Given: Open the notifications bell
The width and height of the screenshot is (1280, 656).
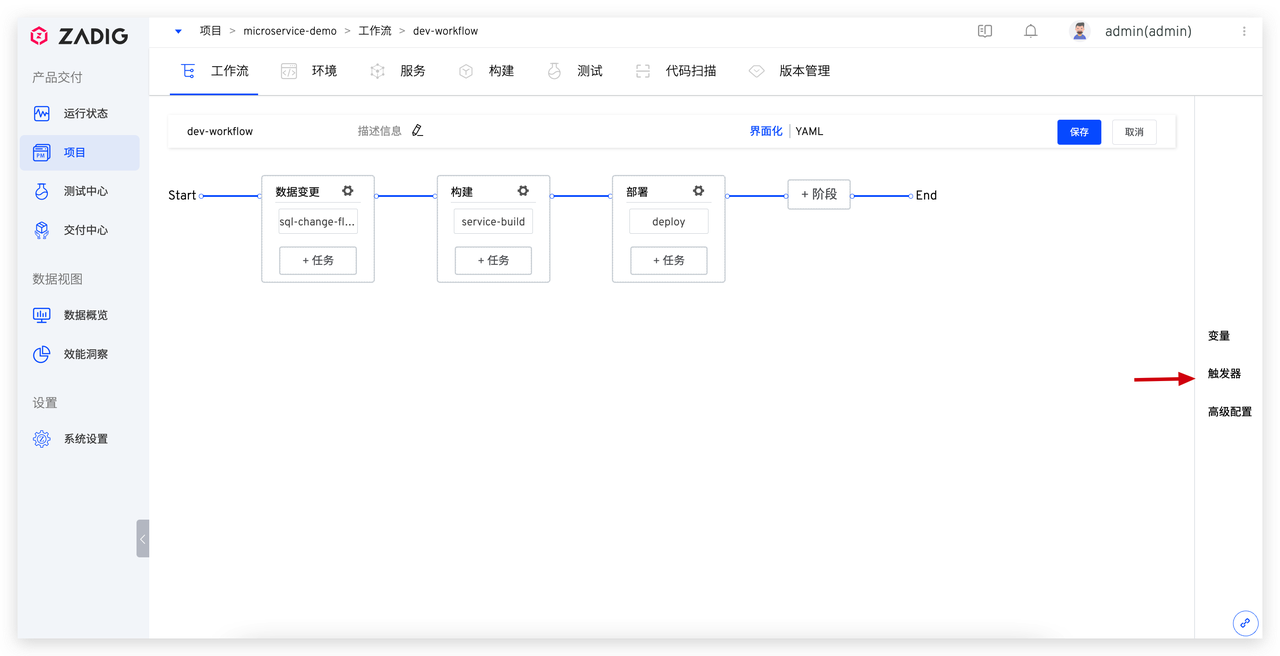Looking at the screenshot, I should tap(1031, 31).
